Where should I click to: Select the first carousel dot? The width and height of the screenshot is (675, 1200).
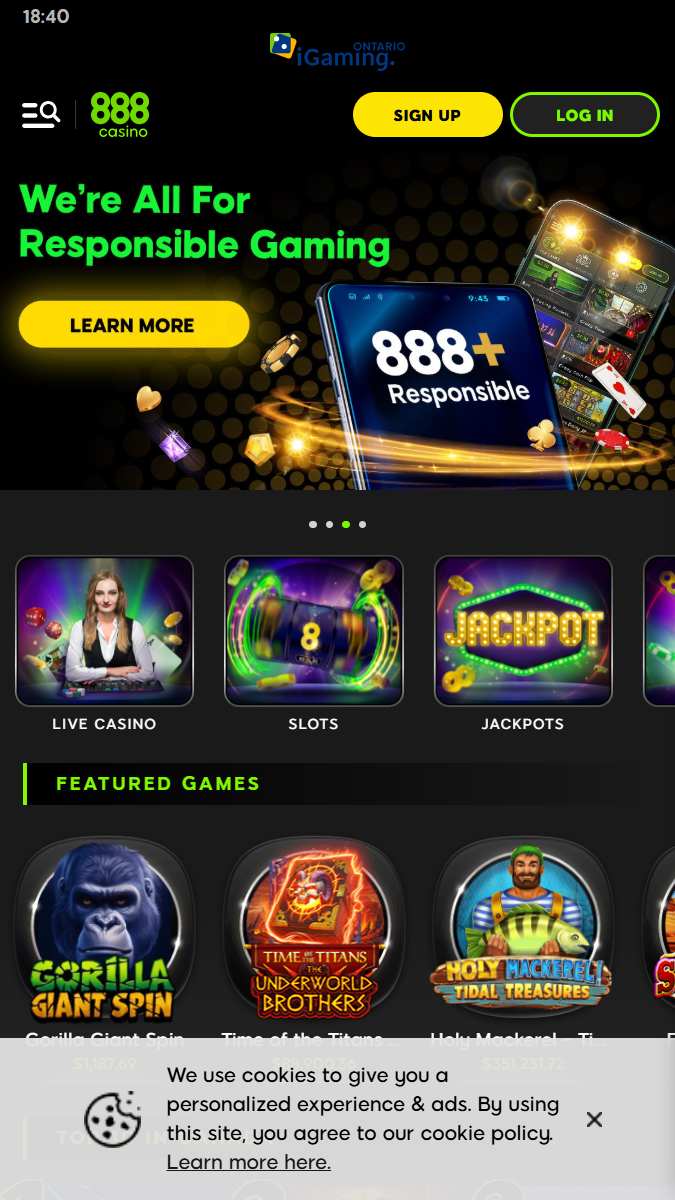pyautogui.click(x=313, y=524)
